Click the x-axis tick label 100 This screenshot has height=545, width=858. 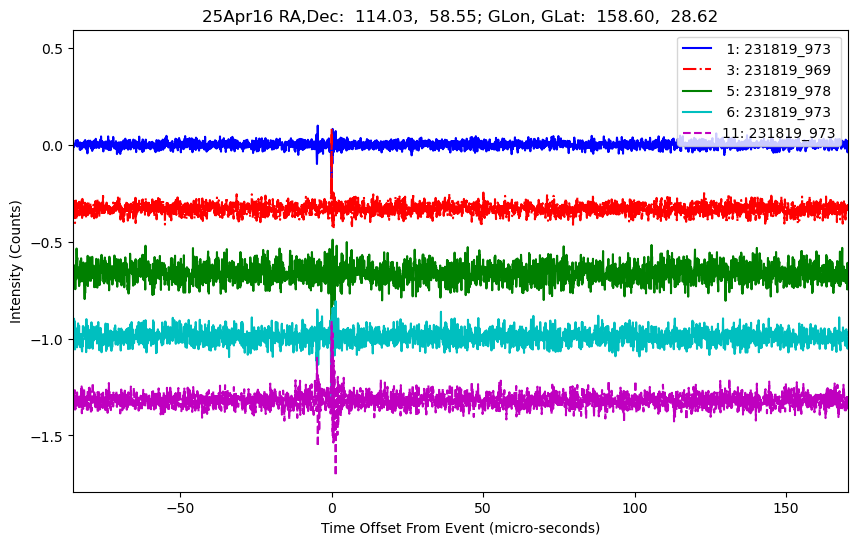click(634, 507)
